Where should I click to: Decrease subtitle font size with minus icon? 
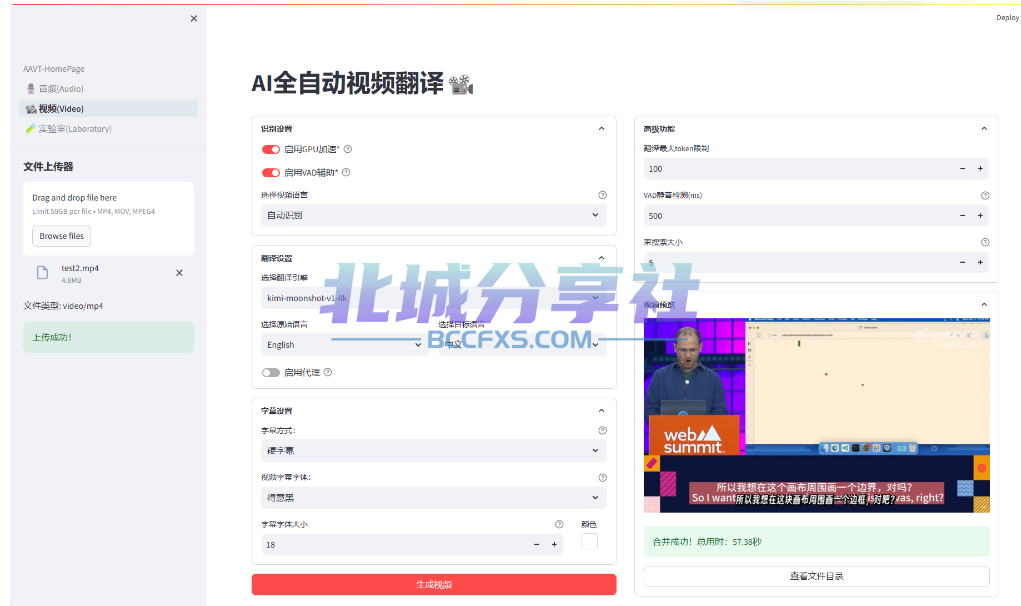(537, 544)
